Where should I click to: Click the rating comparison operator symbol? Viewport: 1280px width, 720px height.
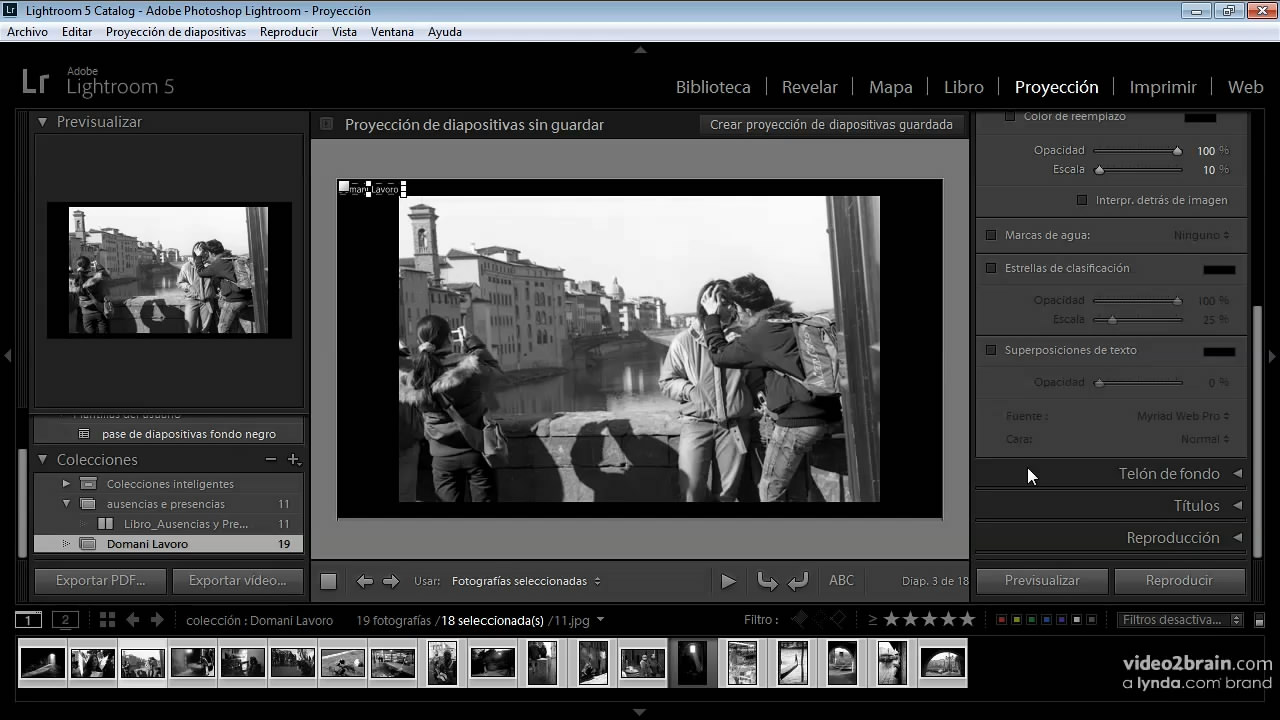coord(872,620)
